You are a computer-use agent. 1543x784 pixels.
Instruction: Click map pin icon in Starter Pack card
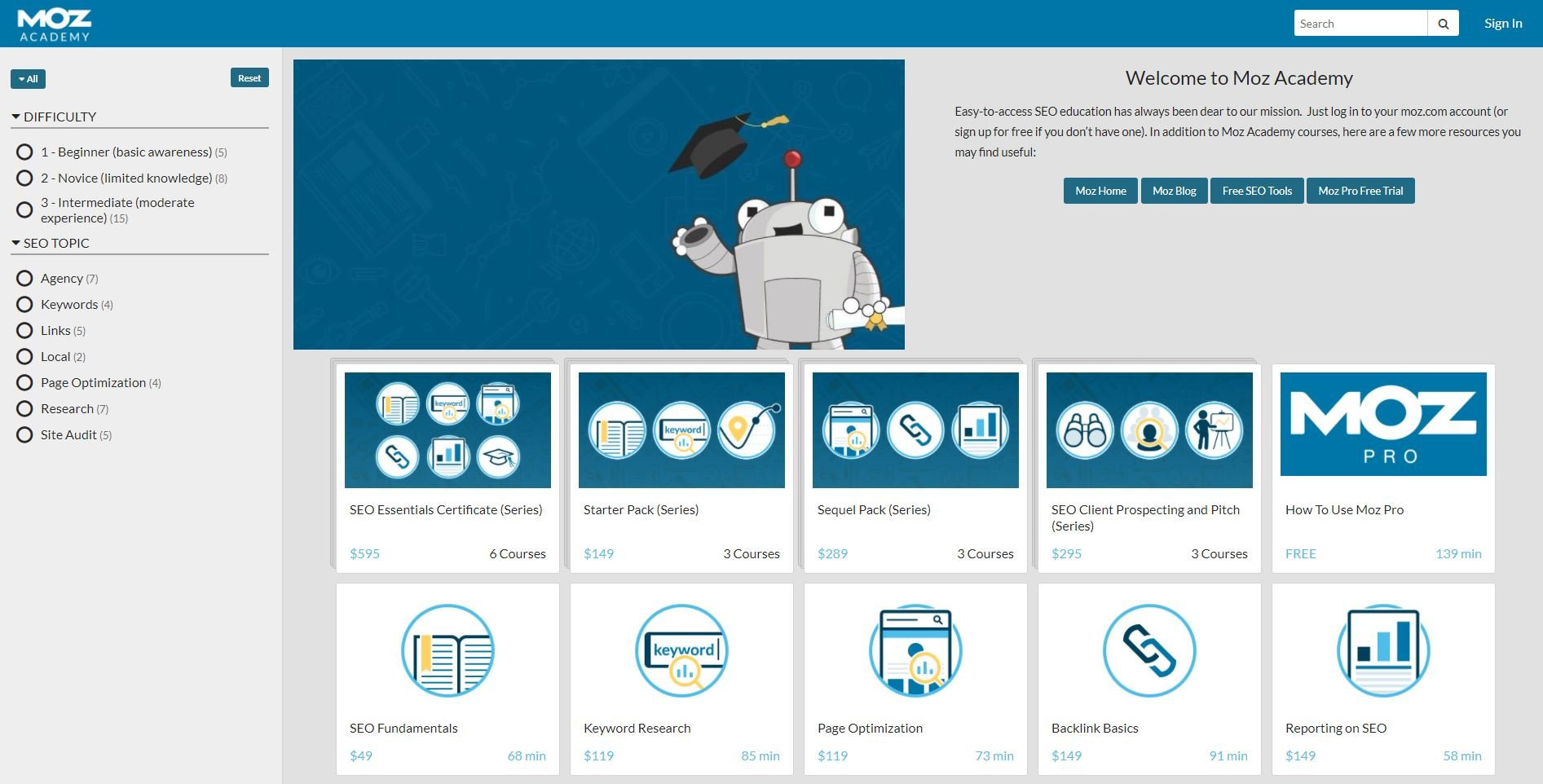(747, 430)
